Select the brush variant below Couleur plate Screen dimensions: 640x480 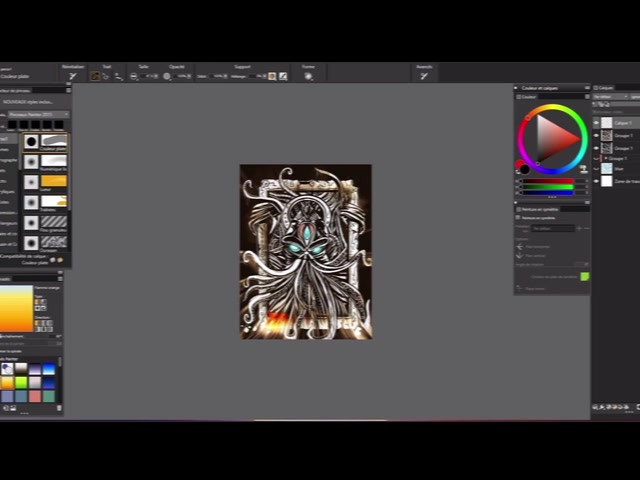click(x=45, y=162)
